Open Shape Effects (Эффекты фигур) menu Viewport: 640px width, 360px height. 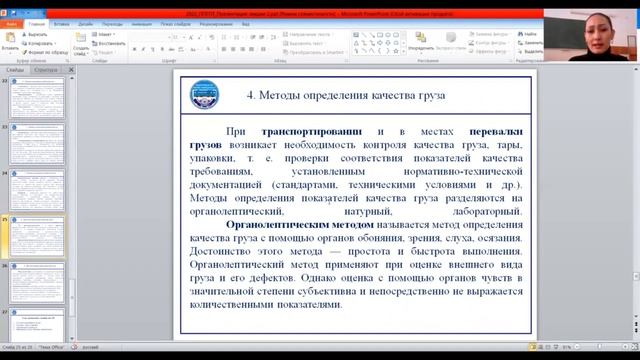pyautogui.click(x=488, y=51)
